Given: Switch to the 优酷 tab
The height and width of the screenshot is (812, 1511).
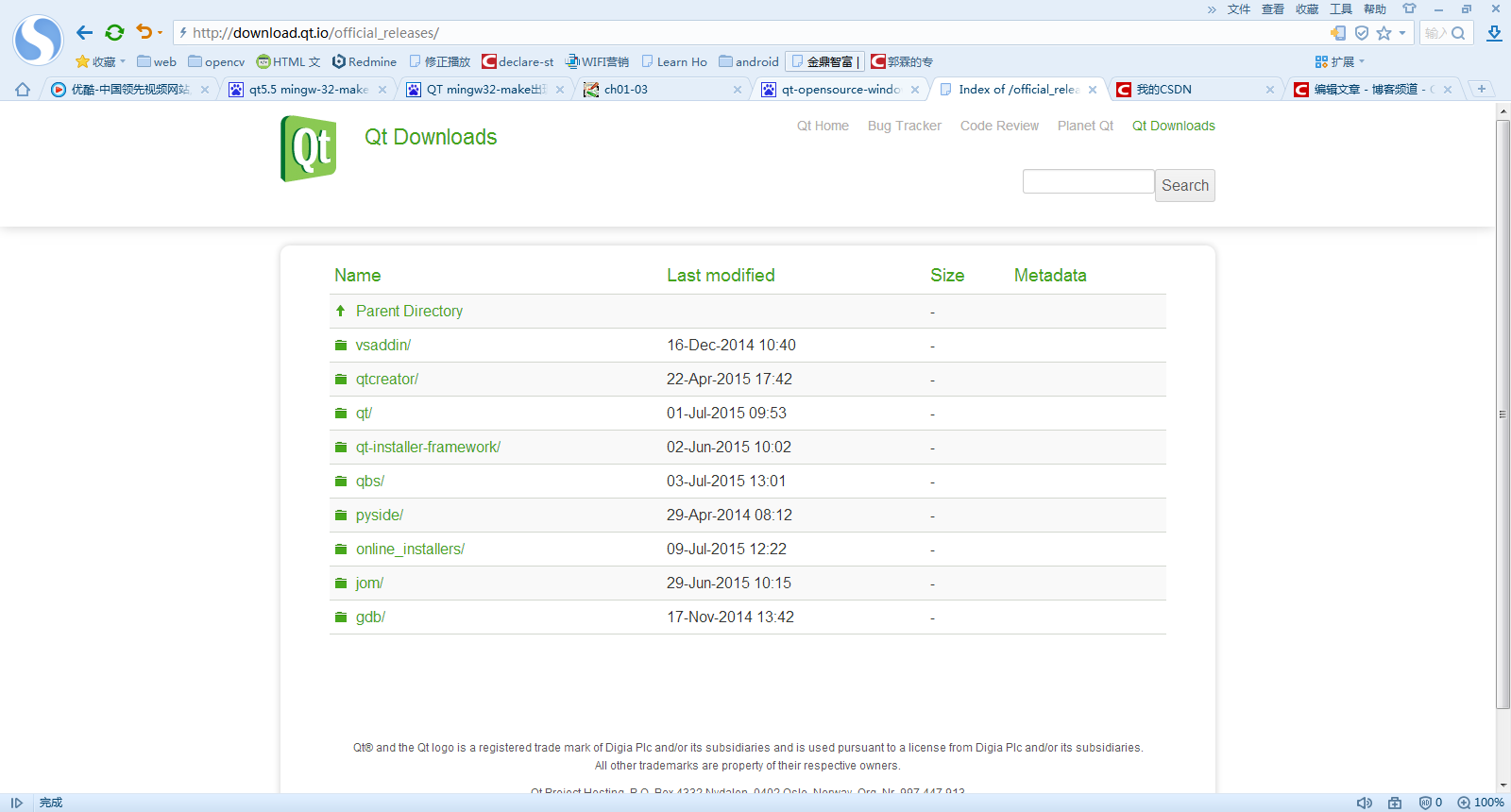Looking at the screenshot, I should point(130,90).
